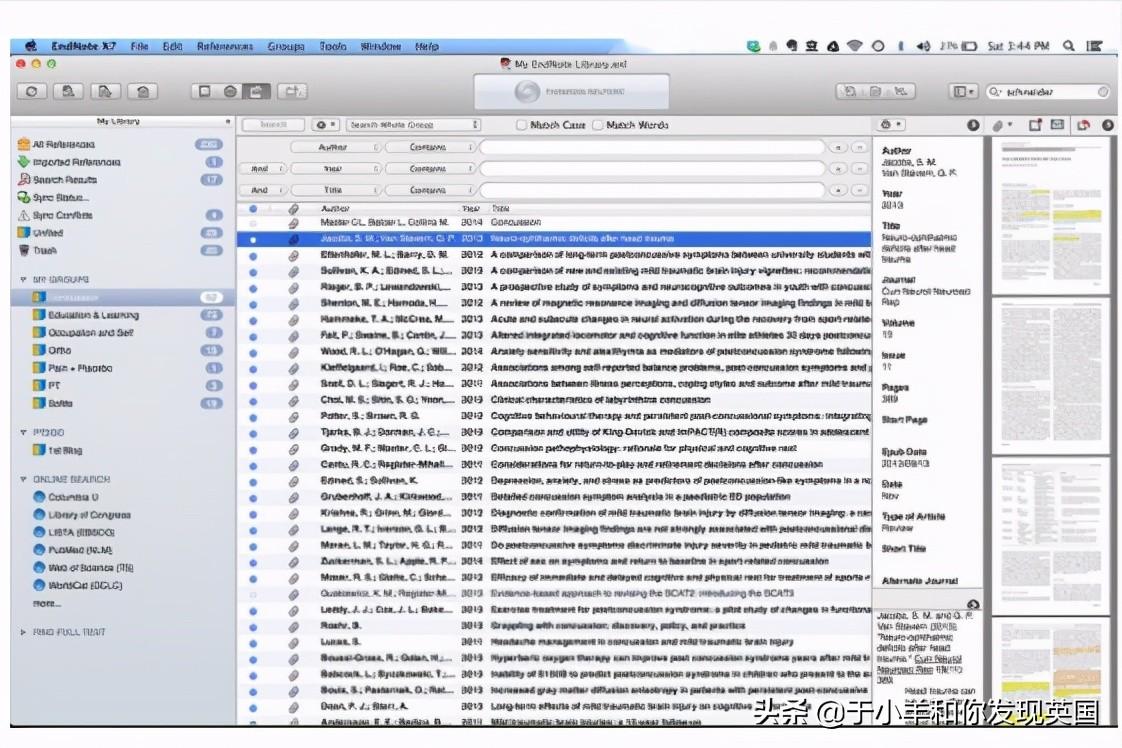Click the Sync Library toolbar icon
The height and width of the screenshot is (748, 1122).
click(x=31, y=92)
